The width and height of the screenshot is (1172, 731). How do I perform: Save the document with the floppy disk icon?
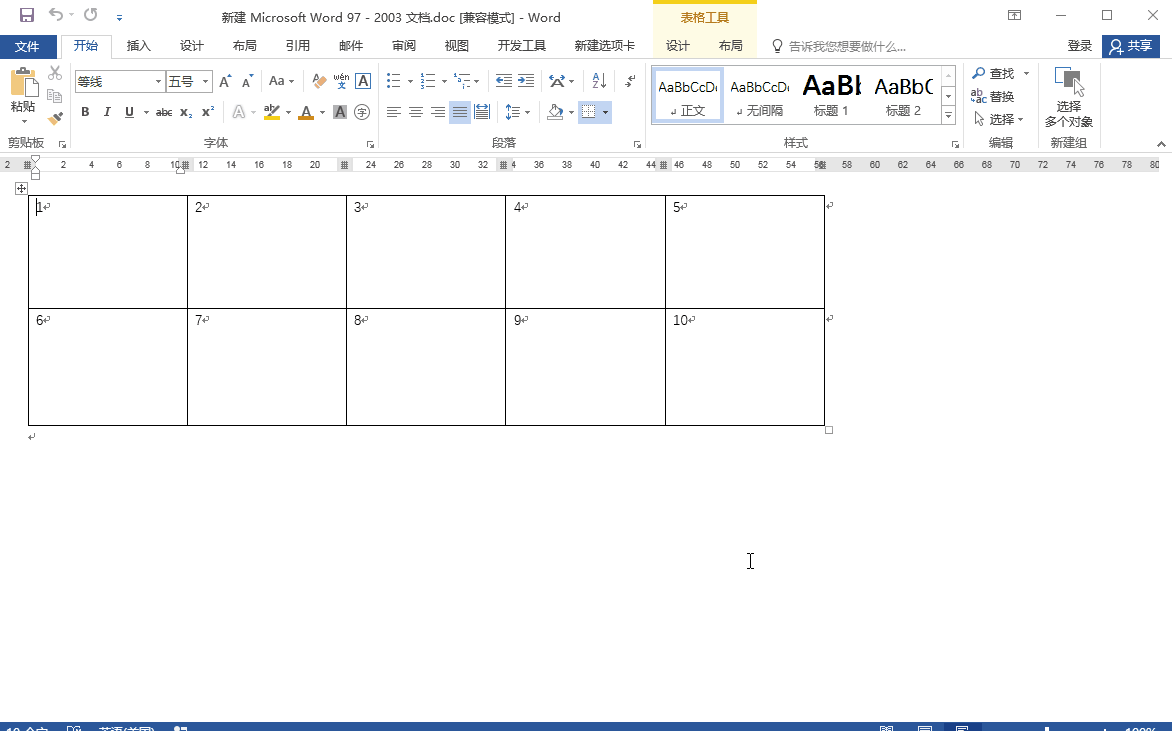(x=26, y=15)
